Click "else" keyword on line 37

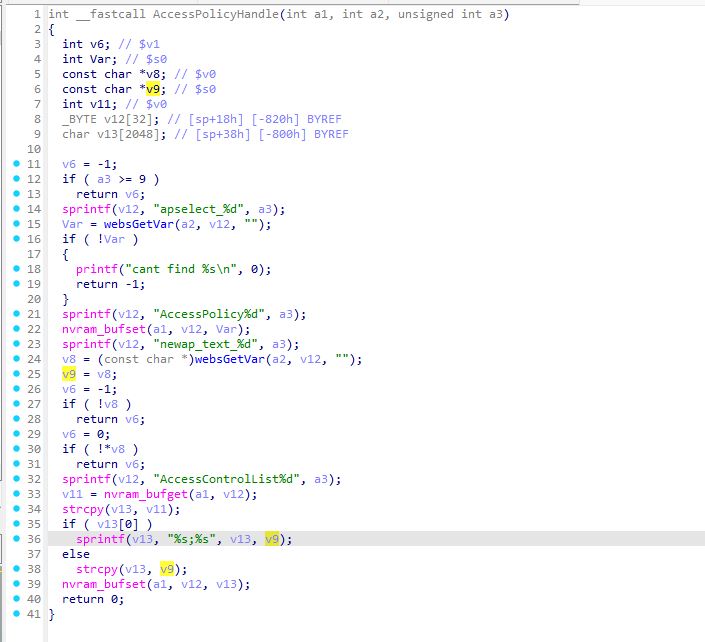(x=76, y=554)
